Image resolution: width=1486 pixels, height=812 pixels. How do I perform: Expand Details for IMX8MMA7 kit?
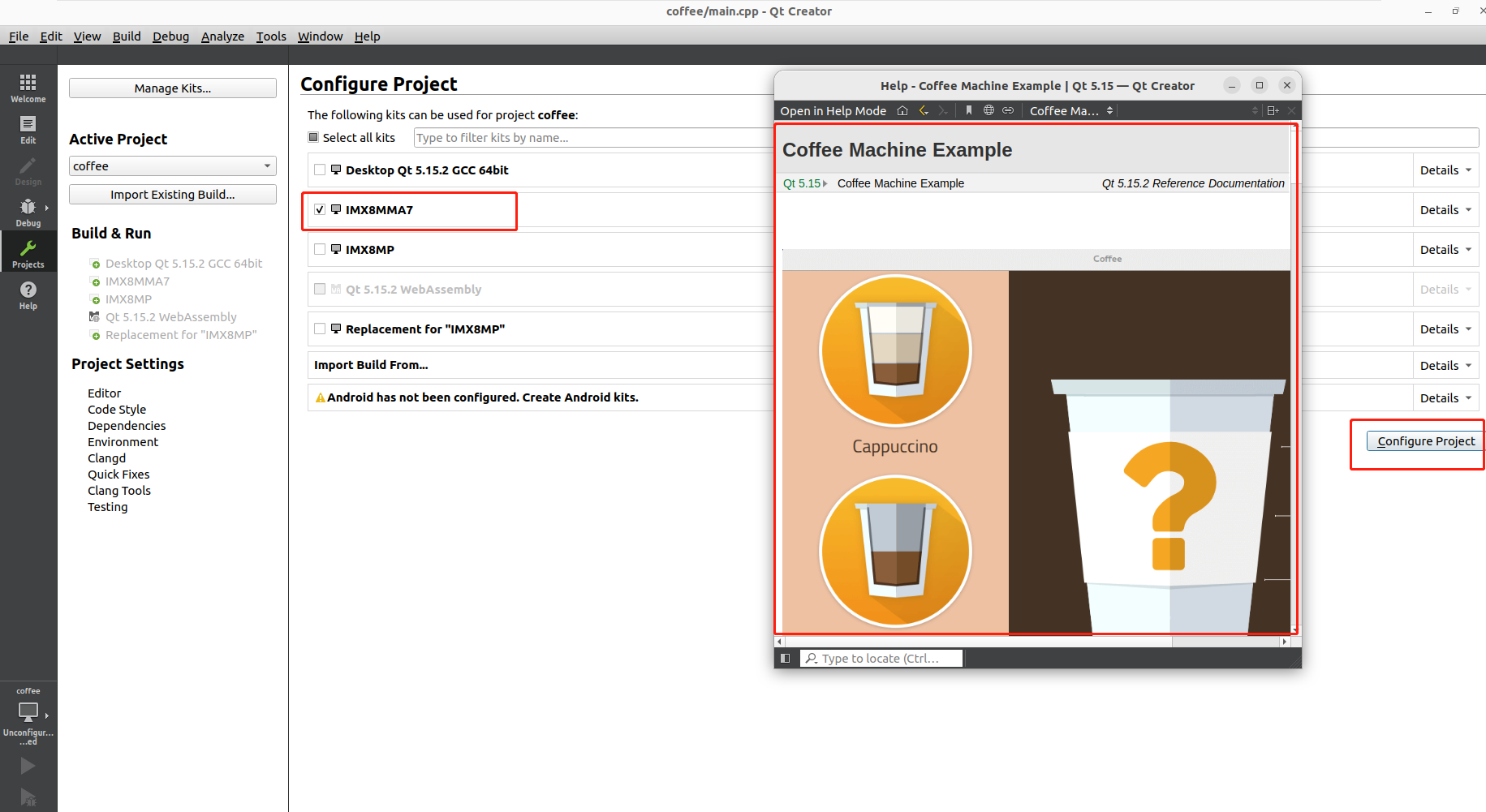1445,210
